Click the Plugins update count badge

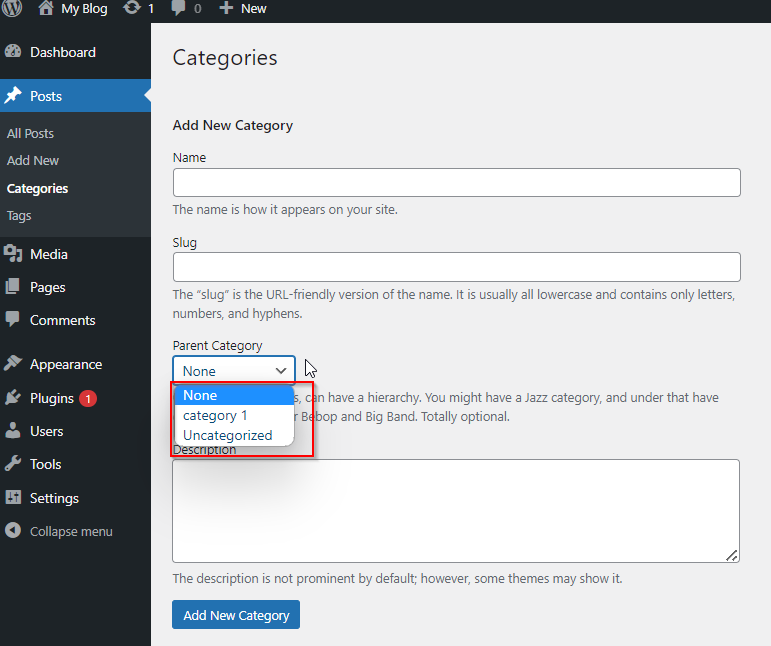coord(88,398)
